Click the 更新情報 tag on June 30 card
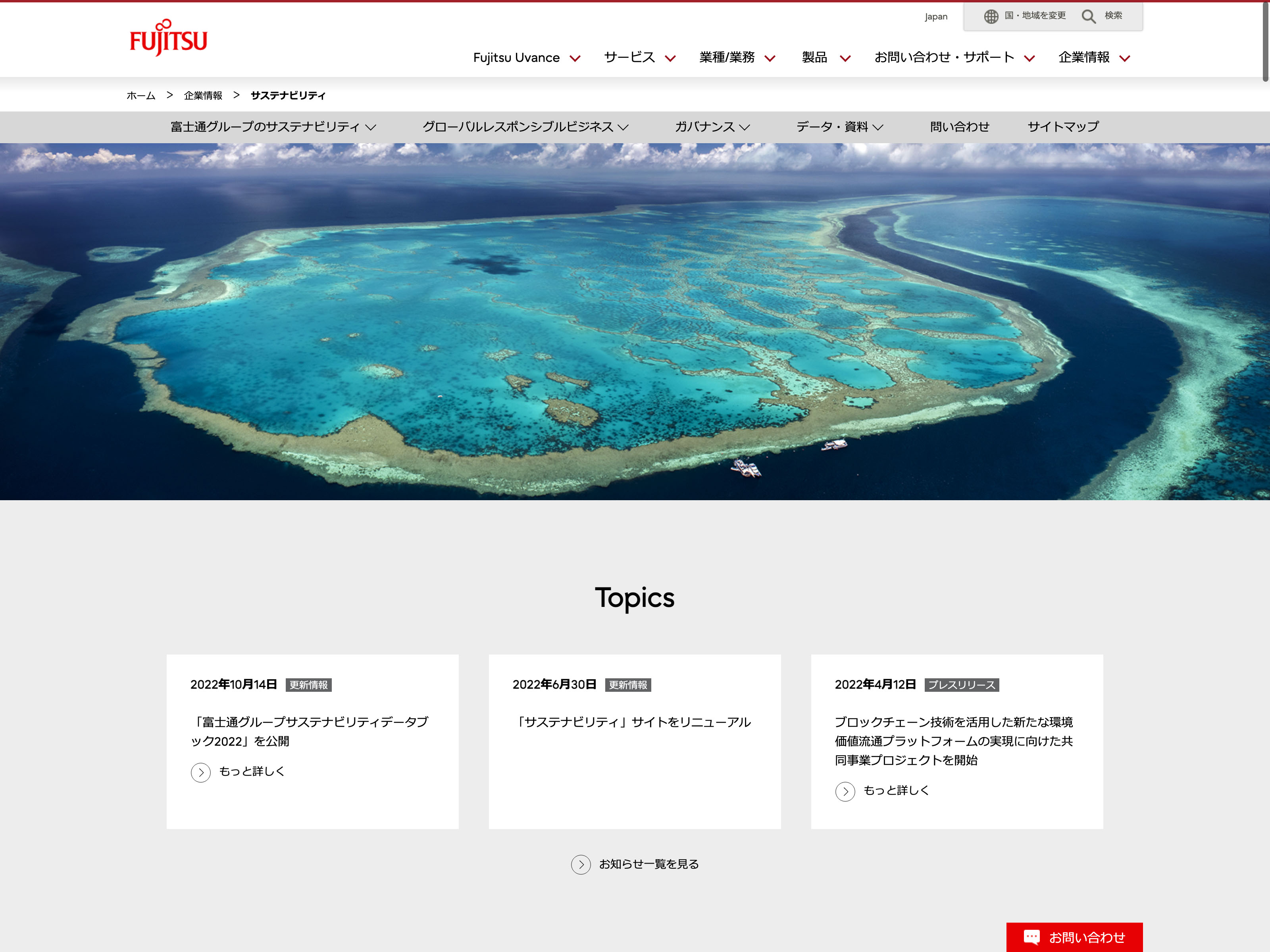1270x952 pixels. coord(627,685)
